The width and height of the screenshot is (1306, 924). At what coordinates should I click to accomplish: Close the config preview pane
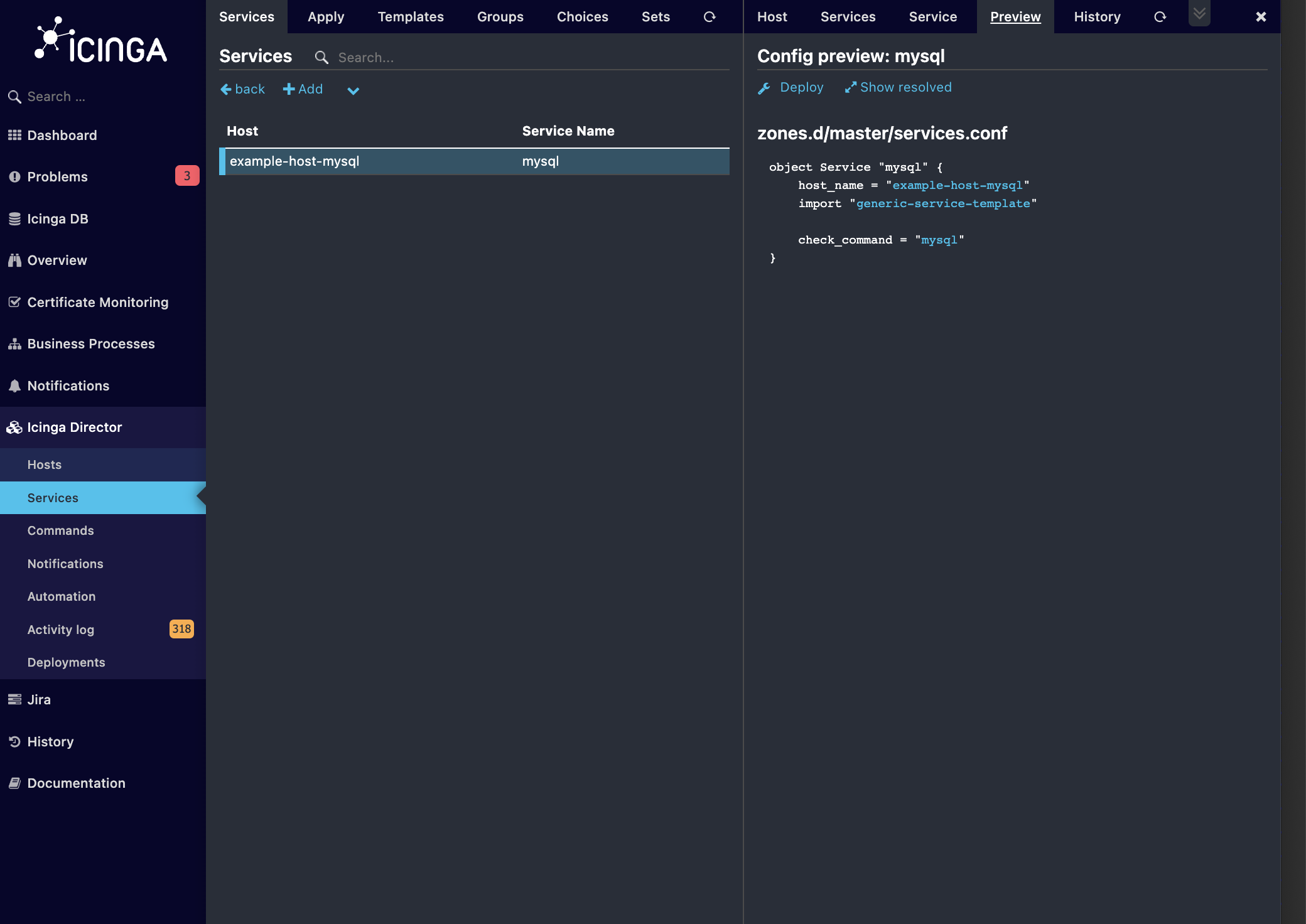(1261, 17)
